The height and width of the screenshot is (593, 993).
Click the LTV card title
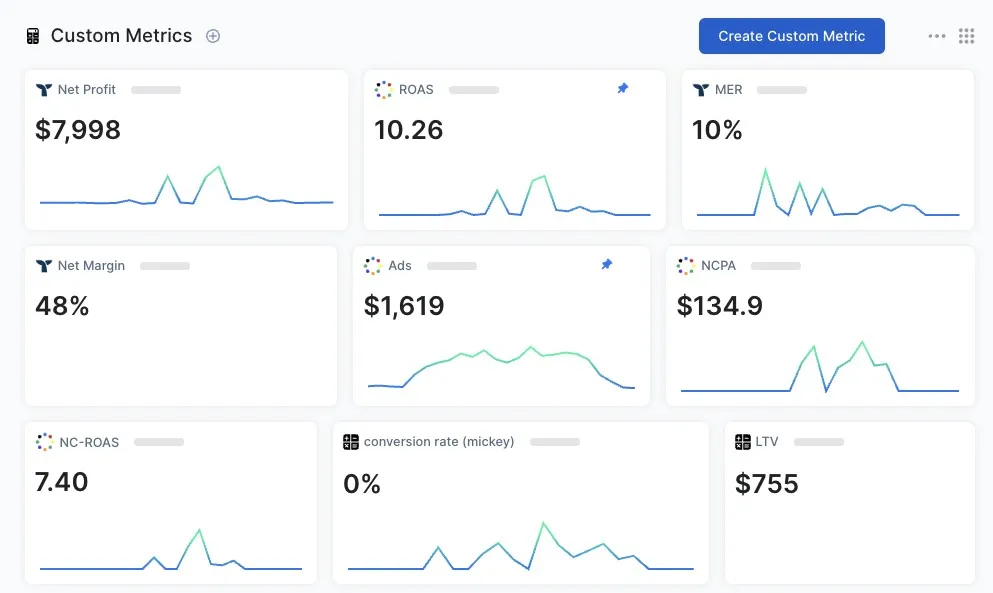(766, 442)
